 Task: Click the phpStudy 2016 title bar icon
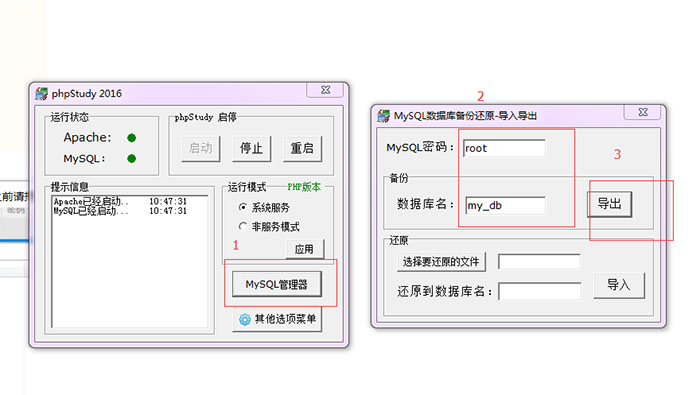pyautogui.click(x=42, y=94)
